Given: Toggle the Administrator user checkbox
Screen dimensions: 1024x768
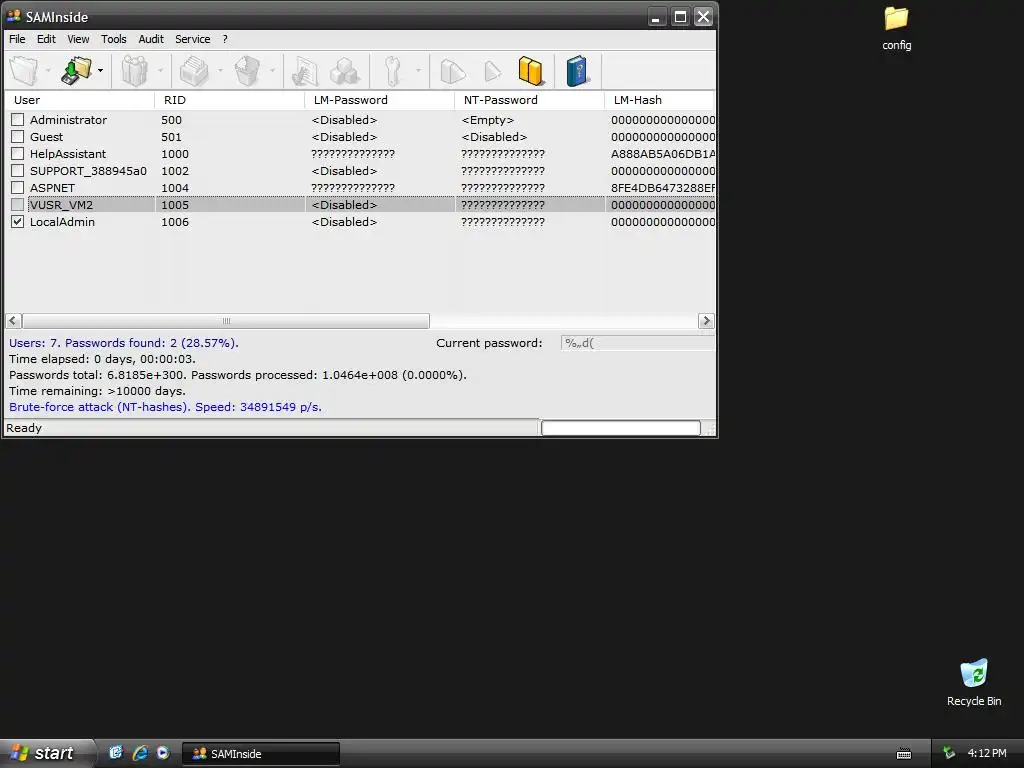Looking at the screenshot, I should coord(18,120).
